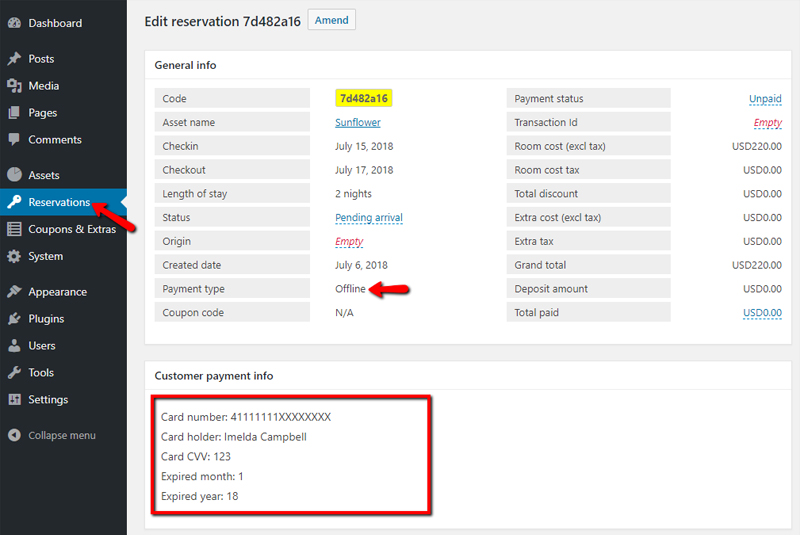Viewport: 800px width, 535px height.
Task: Click the Card number line
Action: click(246, 417)
